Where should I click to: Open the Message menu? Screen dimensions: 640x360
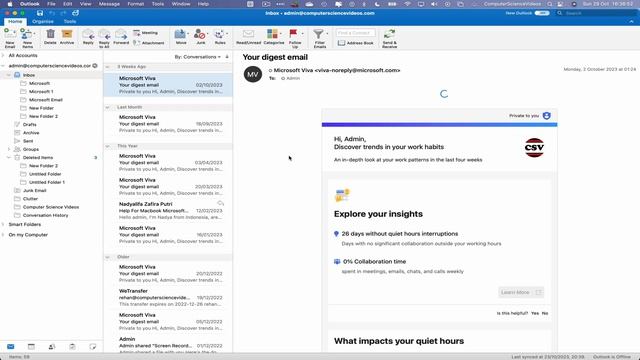pos(109,4)
